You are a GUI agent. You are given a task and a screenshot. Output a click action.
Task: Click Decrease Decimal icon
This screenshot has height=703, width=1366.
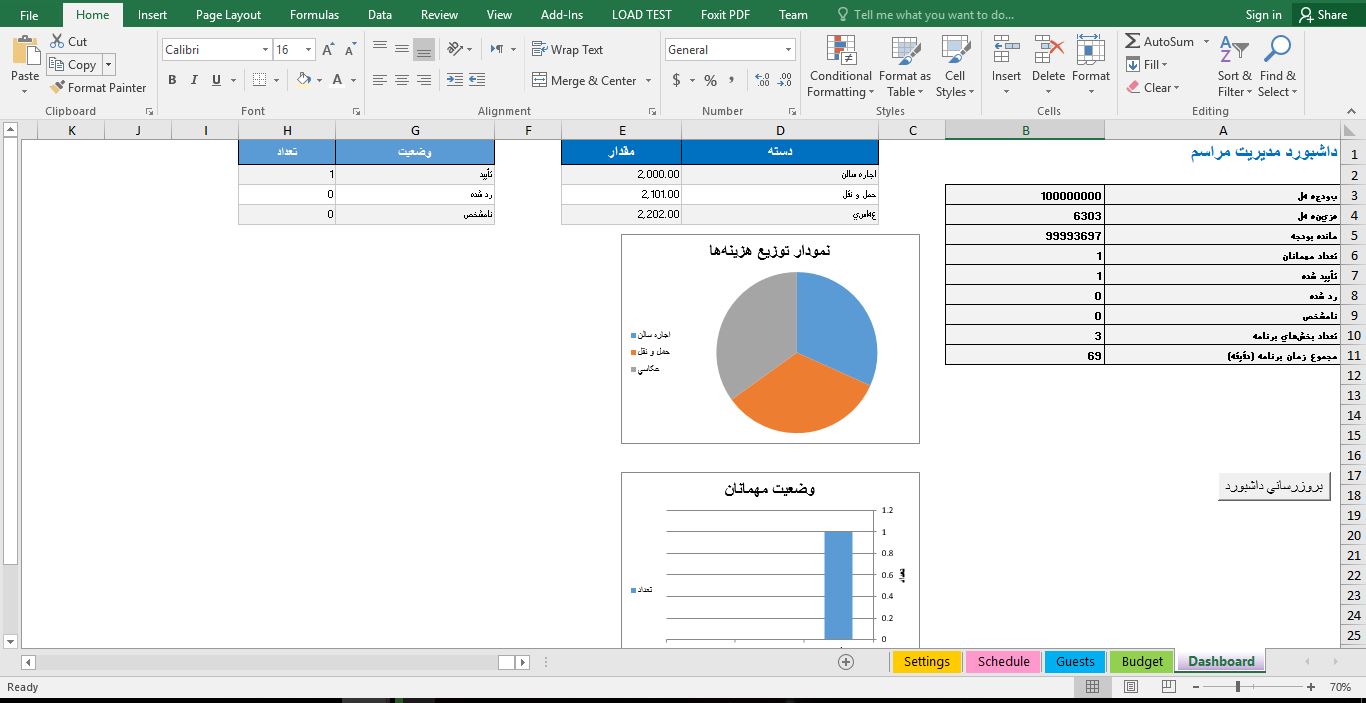point(786,80)
